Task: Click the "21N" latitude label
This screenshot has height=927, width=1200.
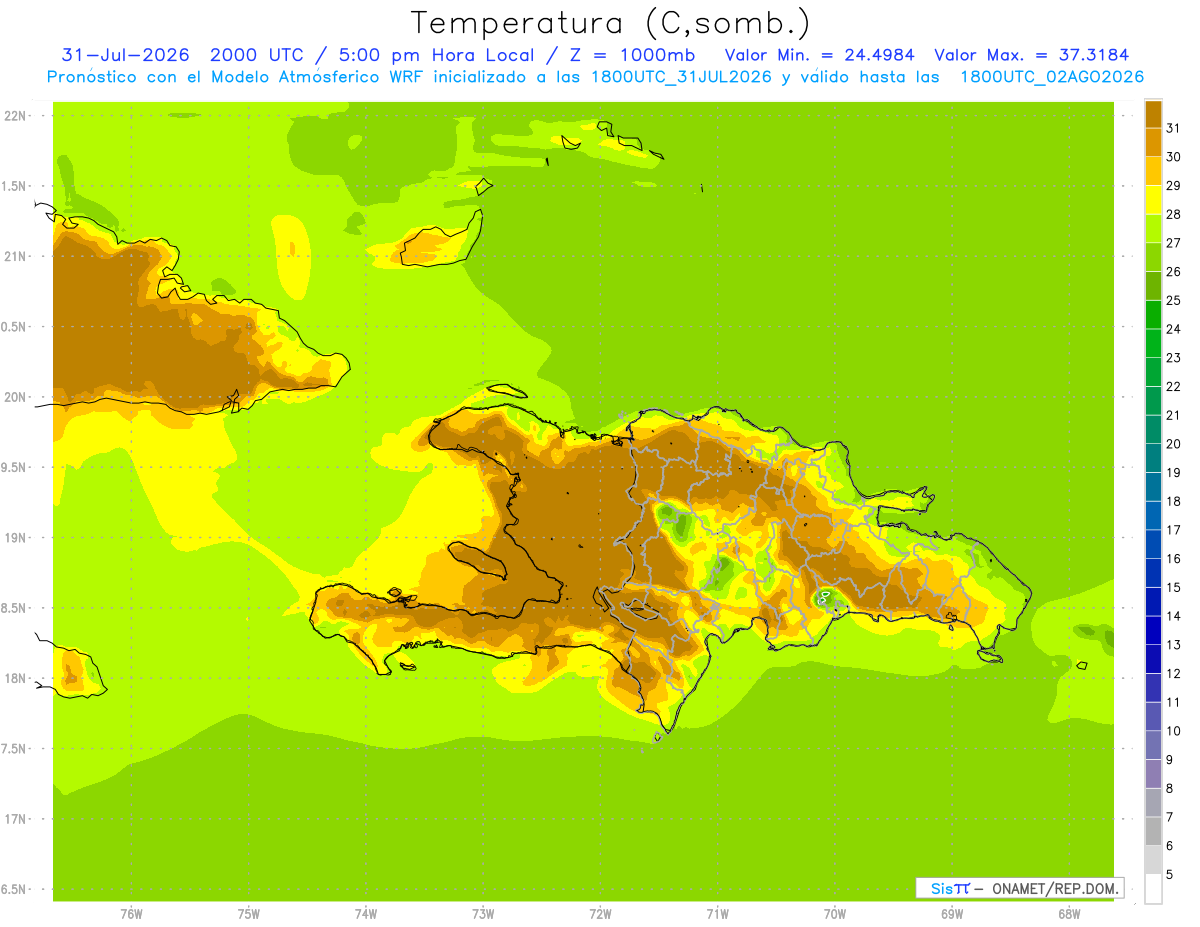Action: (15, 256)
